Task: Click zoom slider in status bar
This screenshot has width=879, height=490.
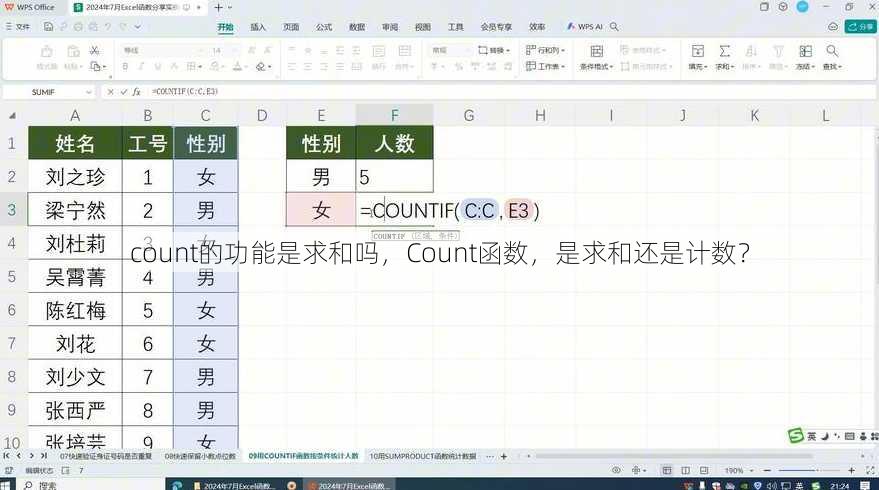Action: (809, 470)
